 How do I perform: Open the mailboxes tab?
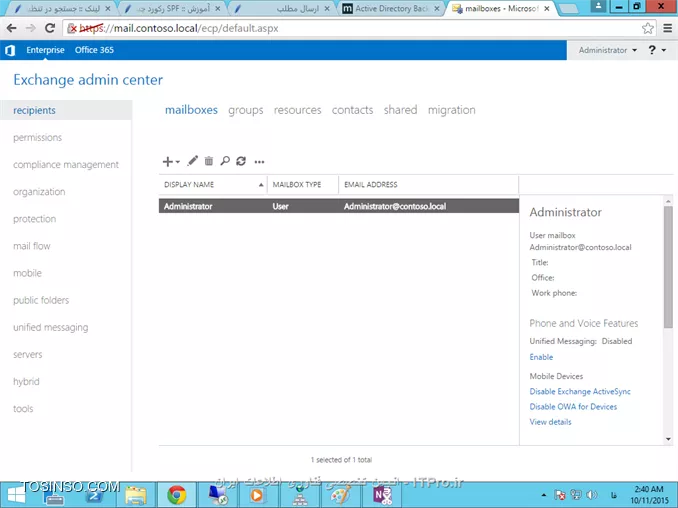pyautogui.click(x=191, y=110)
